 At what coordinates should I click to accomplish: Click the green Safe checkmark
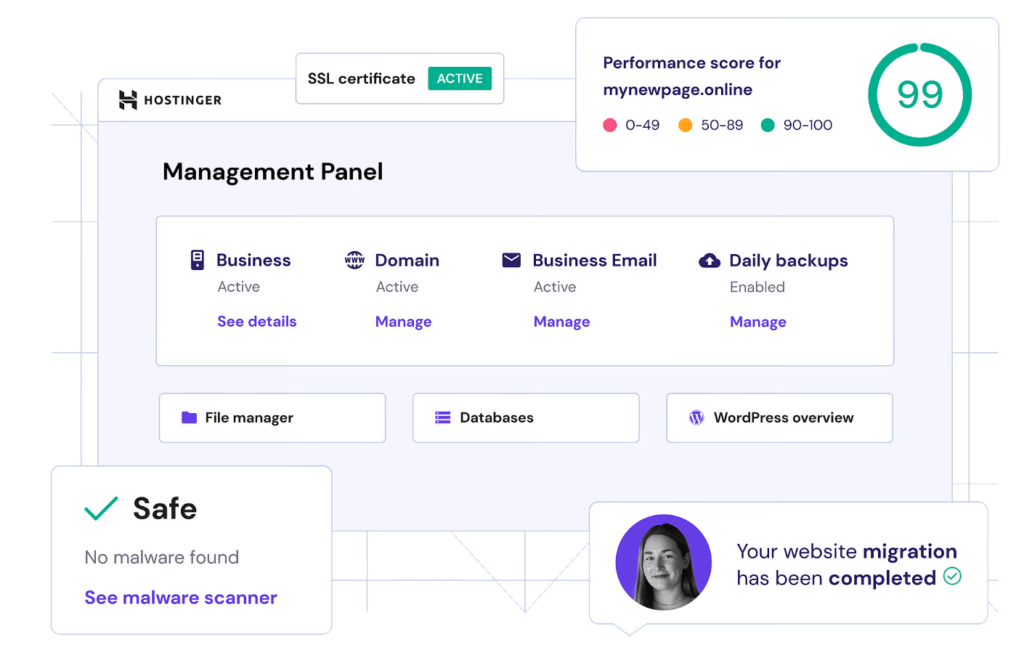100,508
